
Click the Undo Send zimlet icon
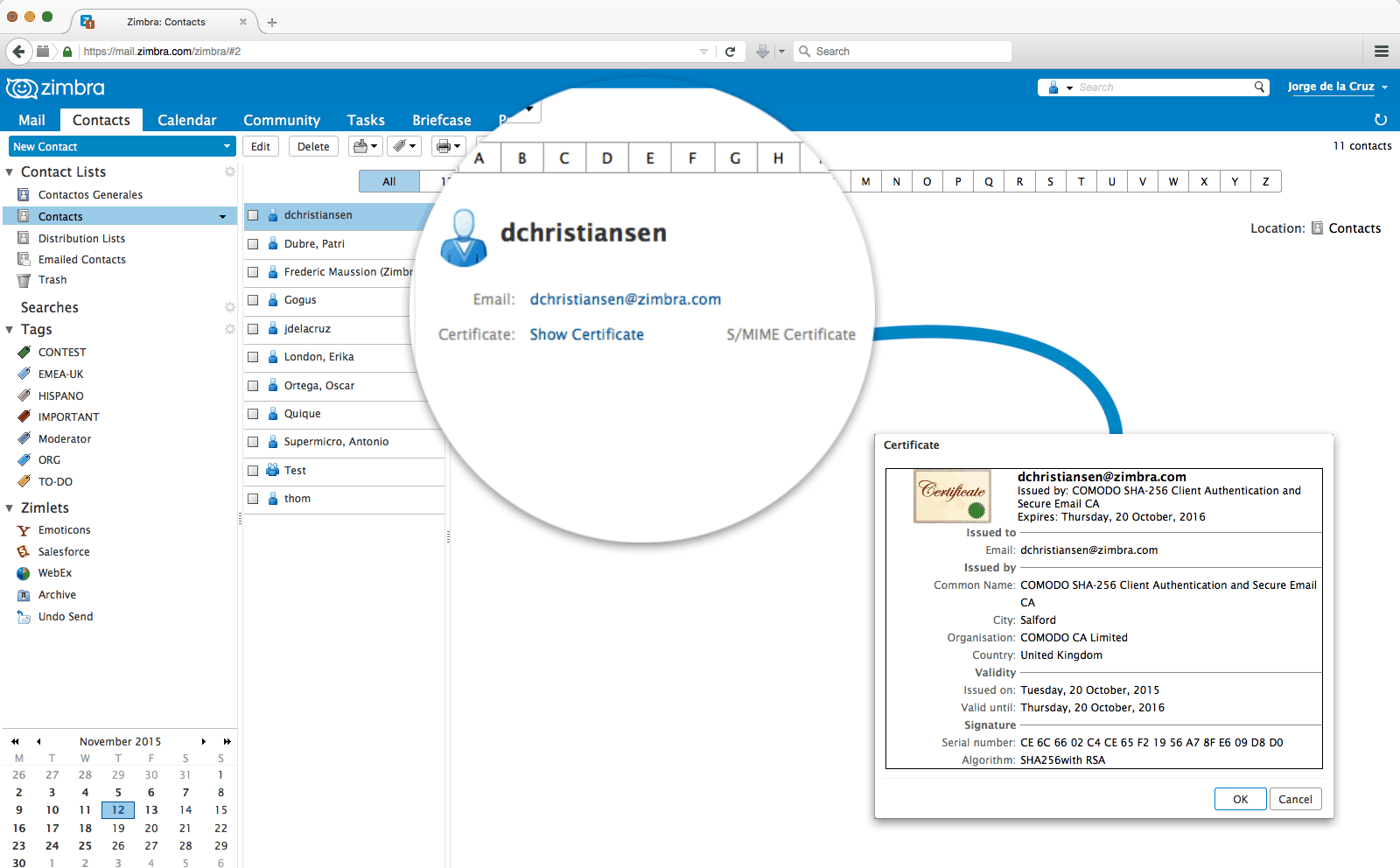24,617
